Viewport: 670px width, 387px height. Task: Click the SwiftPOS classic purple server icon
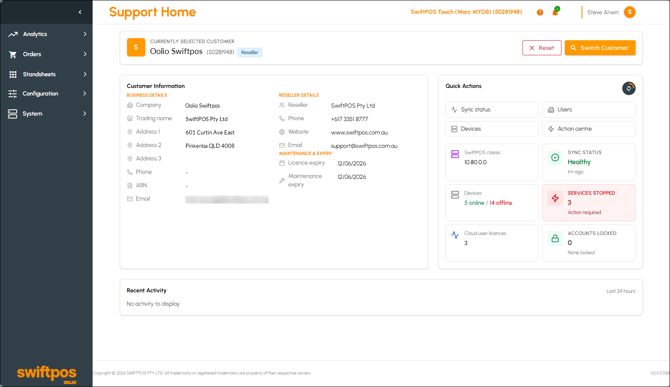pos(455,154)
